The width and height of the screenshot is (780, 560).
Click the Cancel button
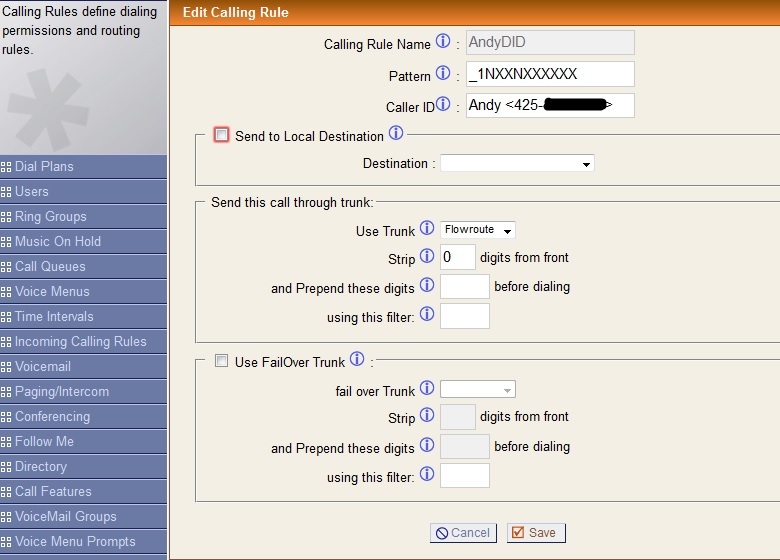click(463, 533)
